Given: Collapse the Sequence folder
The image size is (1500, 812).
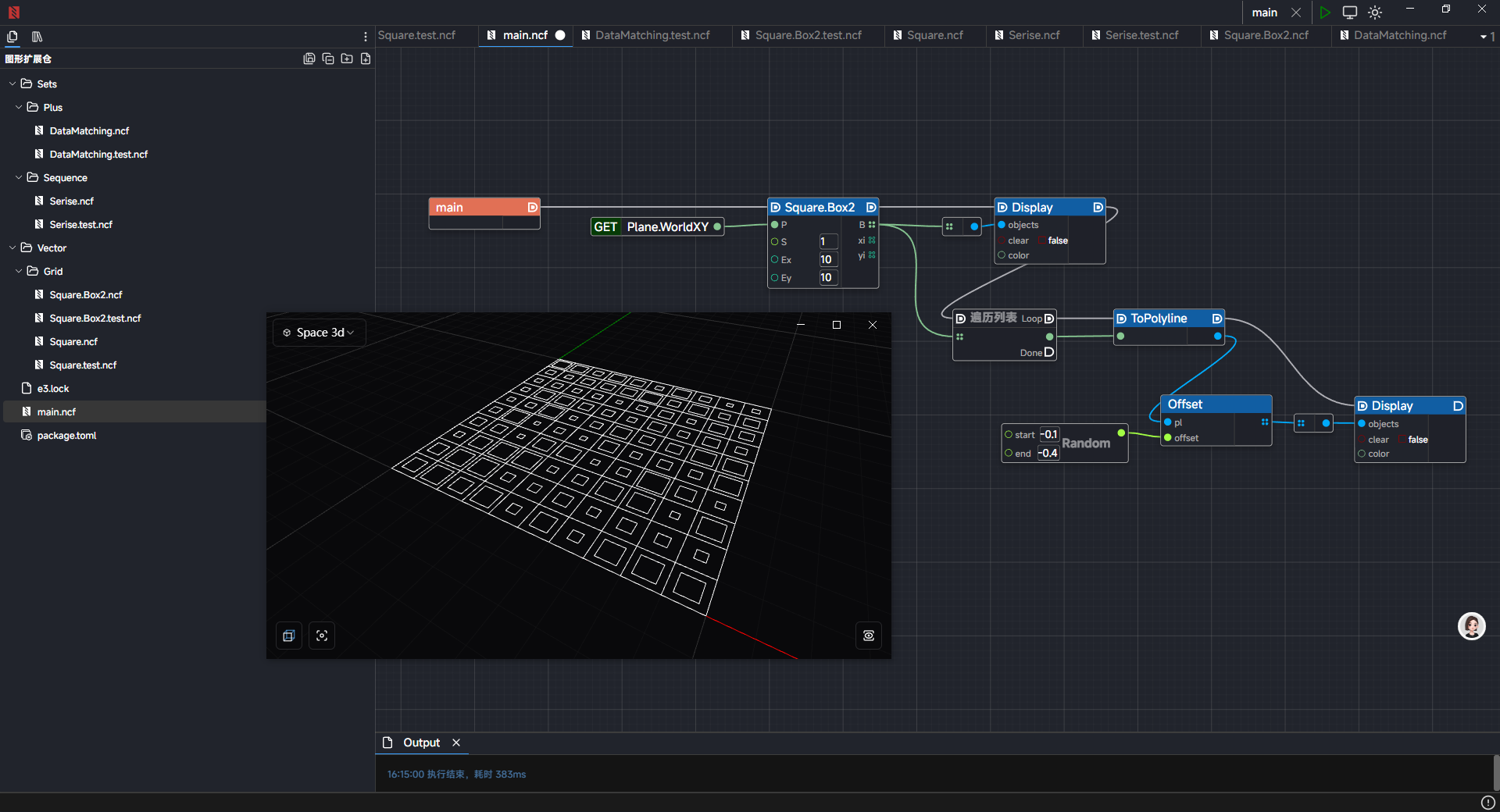Looking at the screenshot, I should coord(19,178).
